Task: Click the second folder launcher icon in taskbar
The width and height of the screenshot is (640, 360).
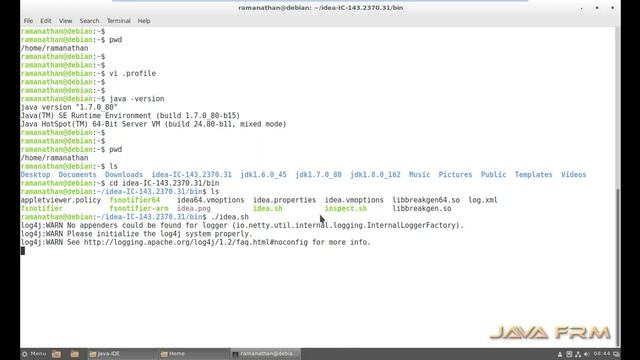Action: coord(74,354)
